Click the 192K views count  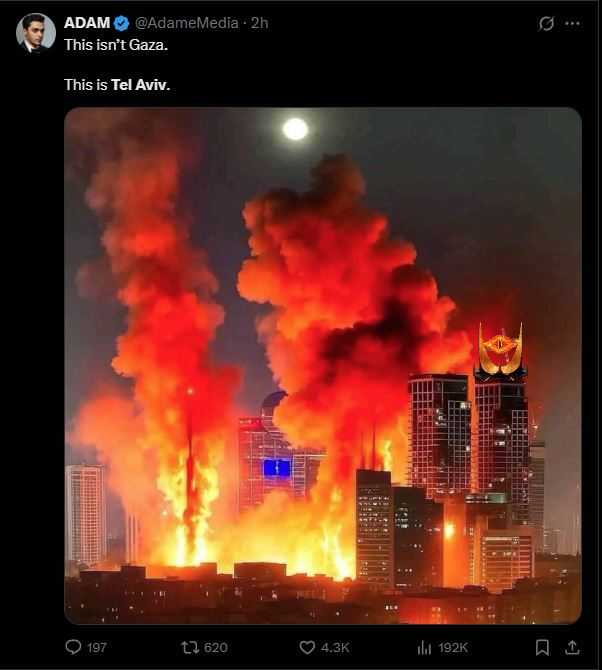(452, 648)
